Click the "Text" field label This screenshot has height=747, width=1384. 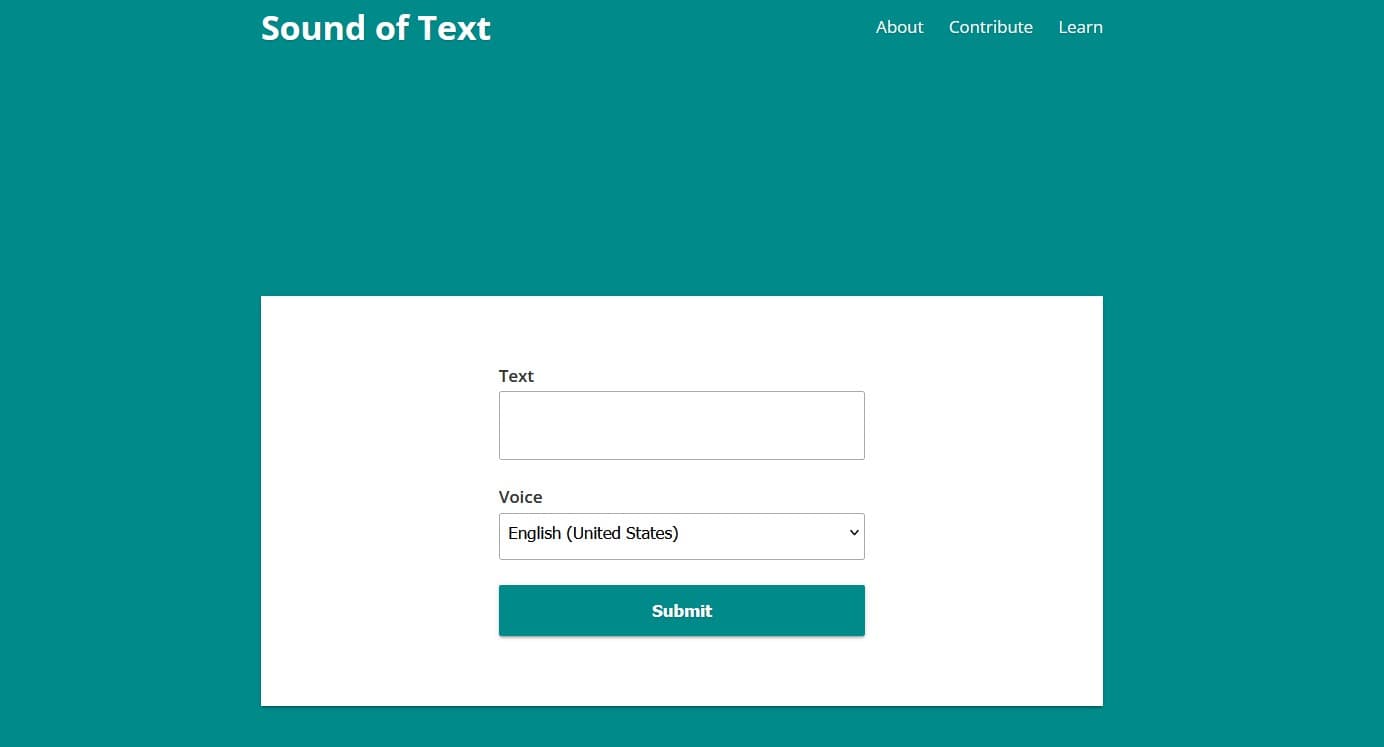[x=516, y=376]
